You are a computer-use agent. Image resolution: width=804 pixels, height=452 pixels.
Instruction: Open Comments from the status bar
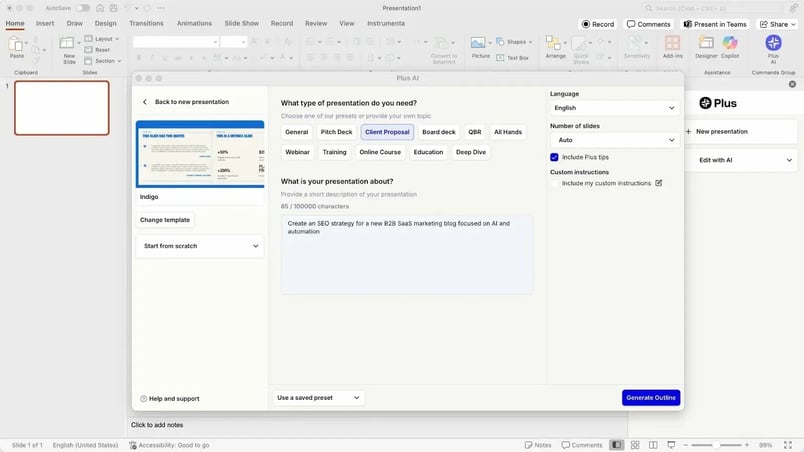click(582, 445)
